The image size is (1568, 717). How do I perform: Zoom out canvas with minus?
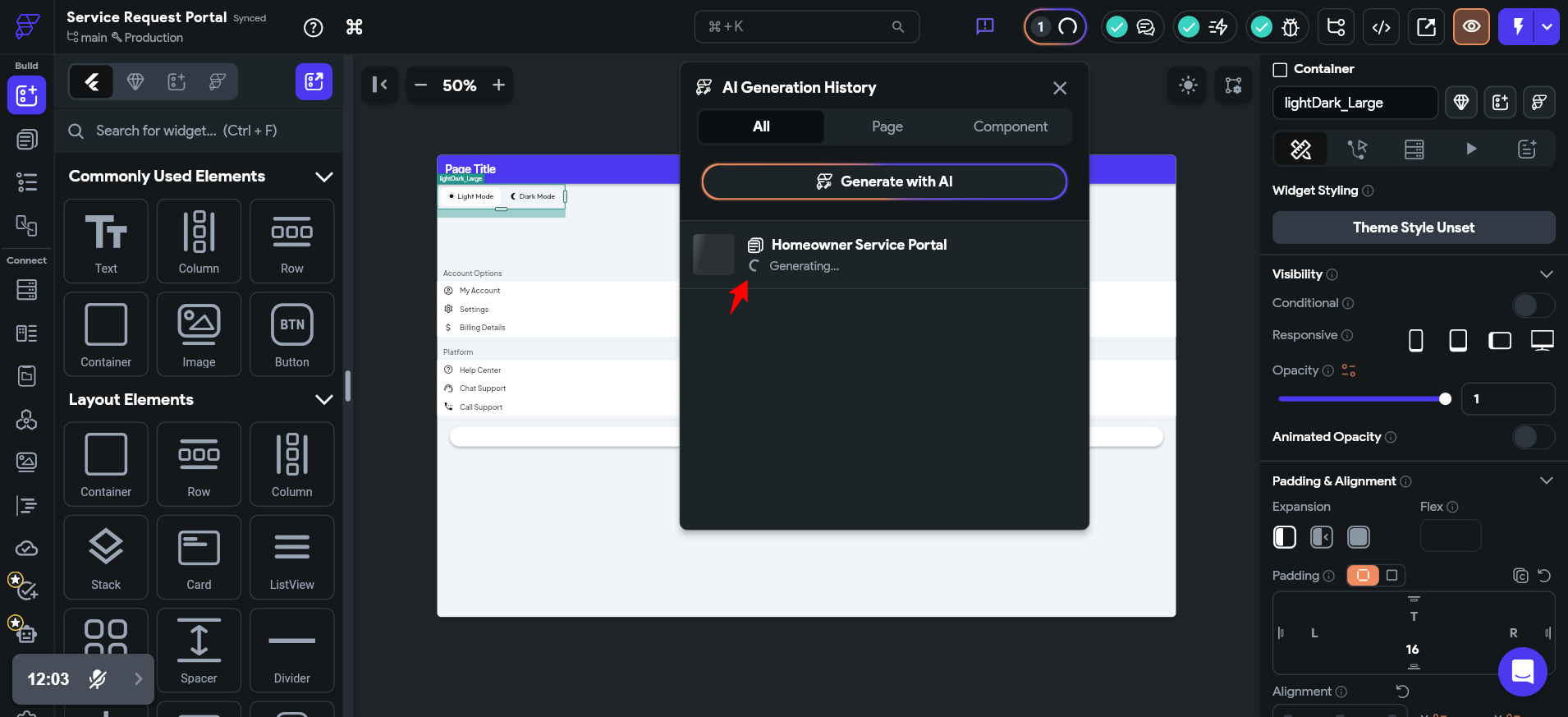click(420, 85)
